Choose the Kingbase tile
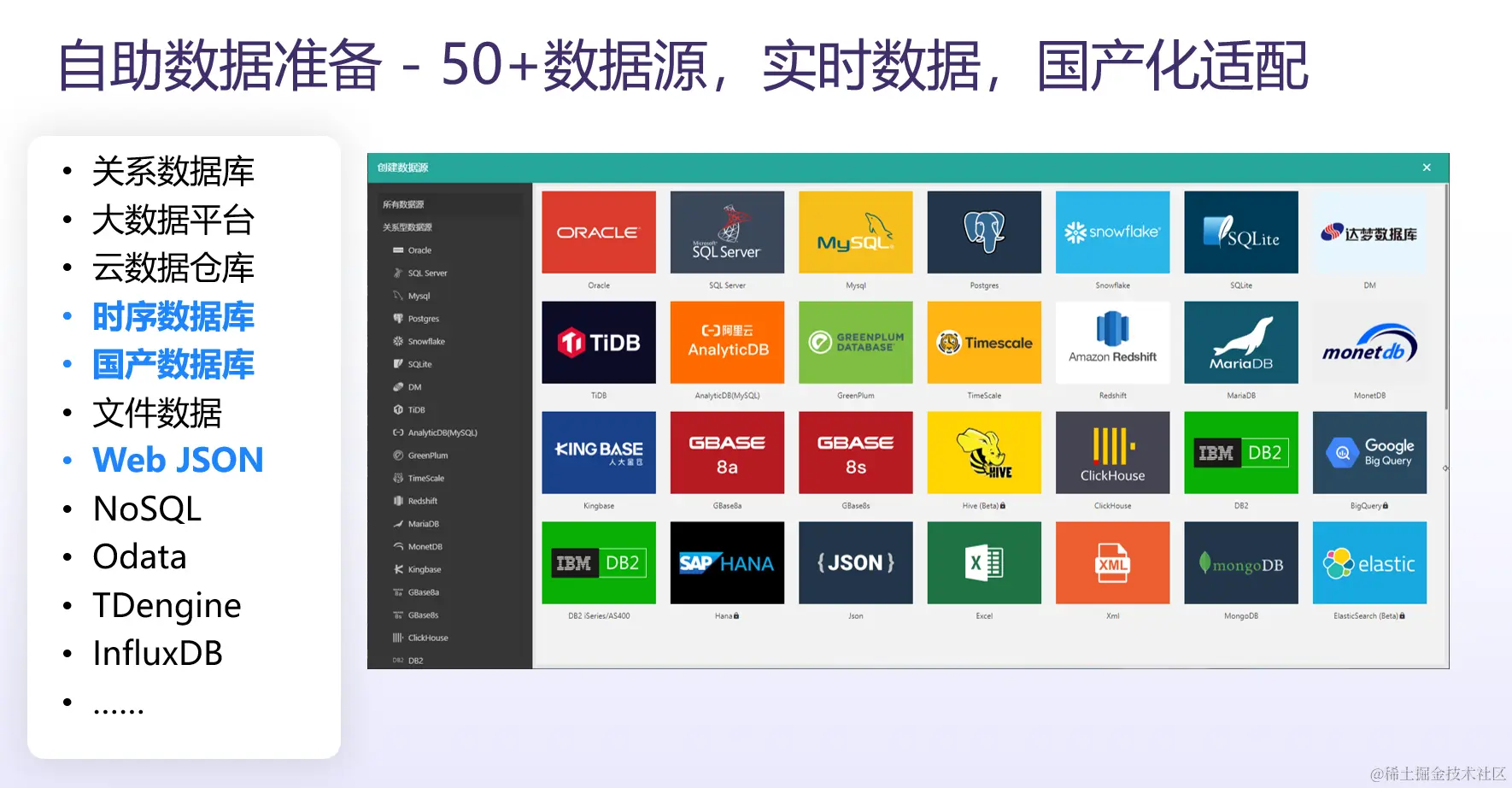This screenshot has width=1512, height=788. 599,453
